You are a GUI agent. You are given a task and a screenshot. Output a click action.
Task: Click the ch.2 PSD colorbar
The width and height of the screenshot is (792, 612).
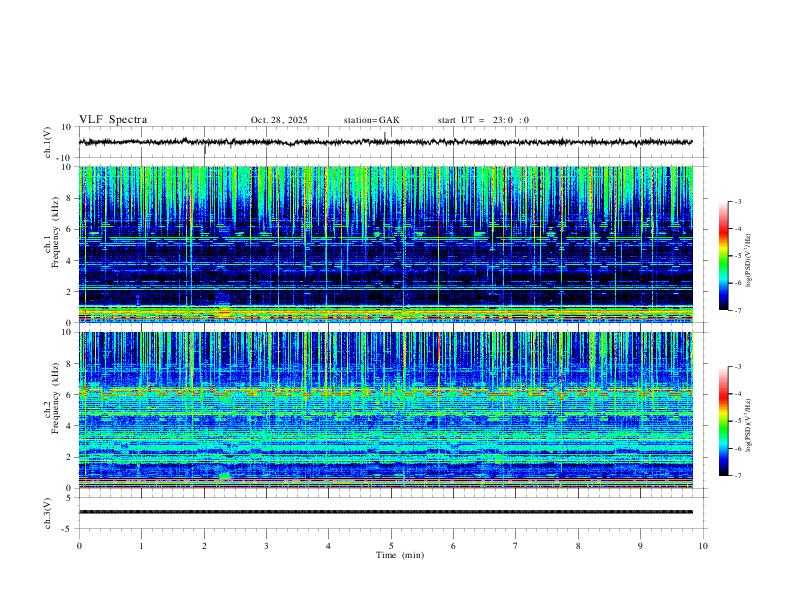[x=724, y=421]
